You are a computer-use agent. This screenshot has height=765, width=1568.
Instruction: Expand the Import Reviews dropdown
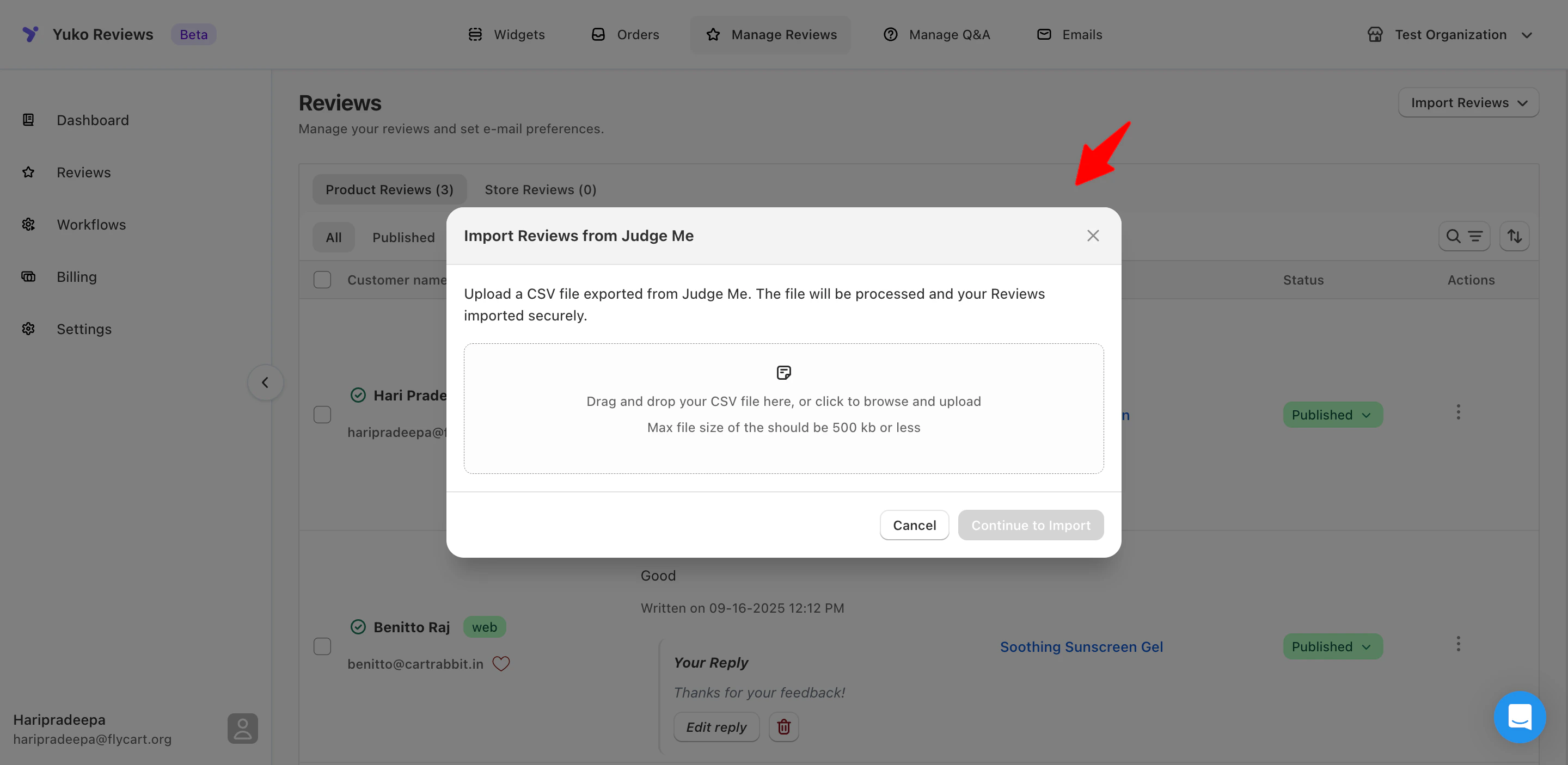[1468, 103]
